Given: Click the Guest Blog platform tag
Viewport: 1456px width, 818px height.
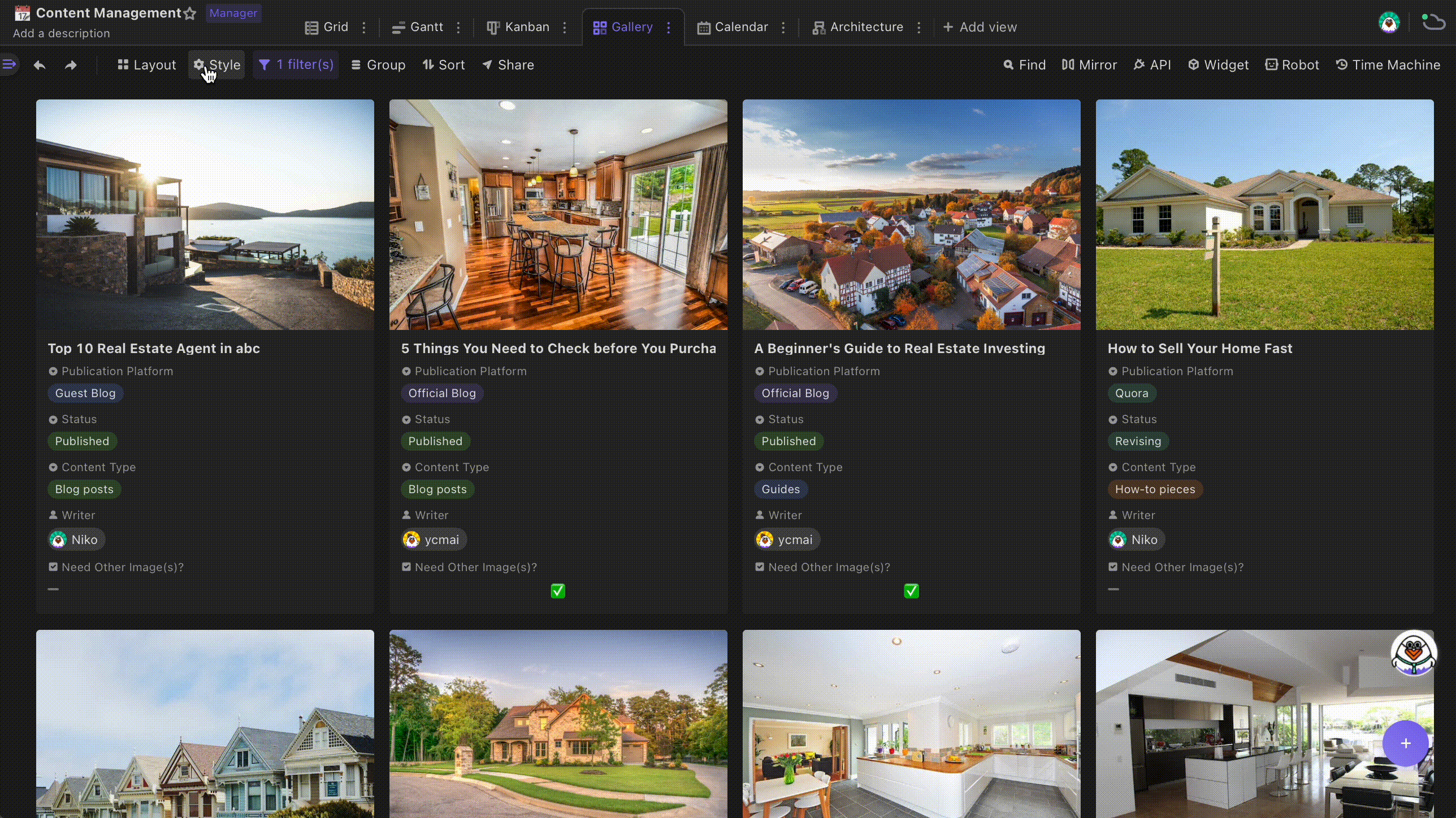Looking at the screenshot, I should pyautogui.click(x=85, y=393).
